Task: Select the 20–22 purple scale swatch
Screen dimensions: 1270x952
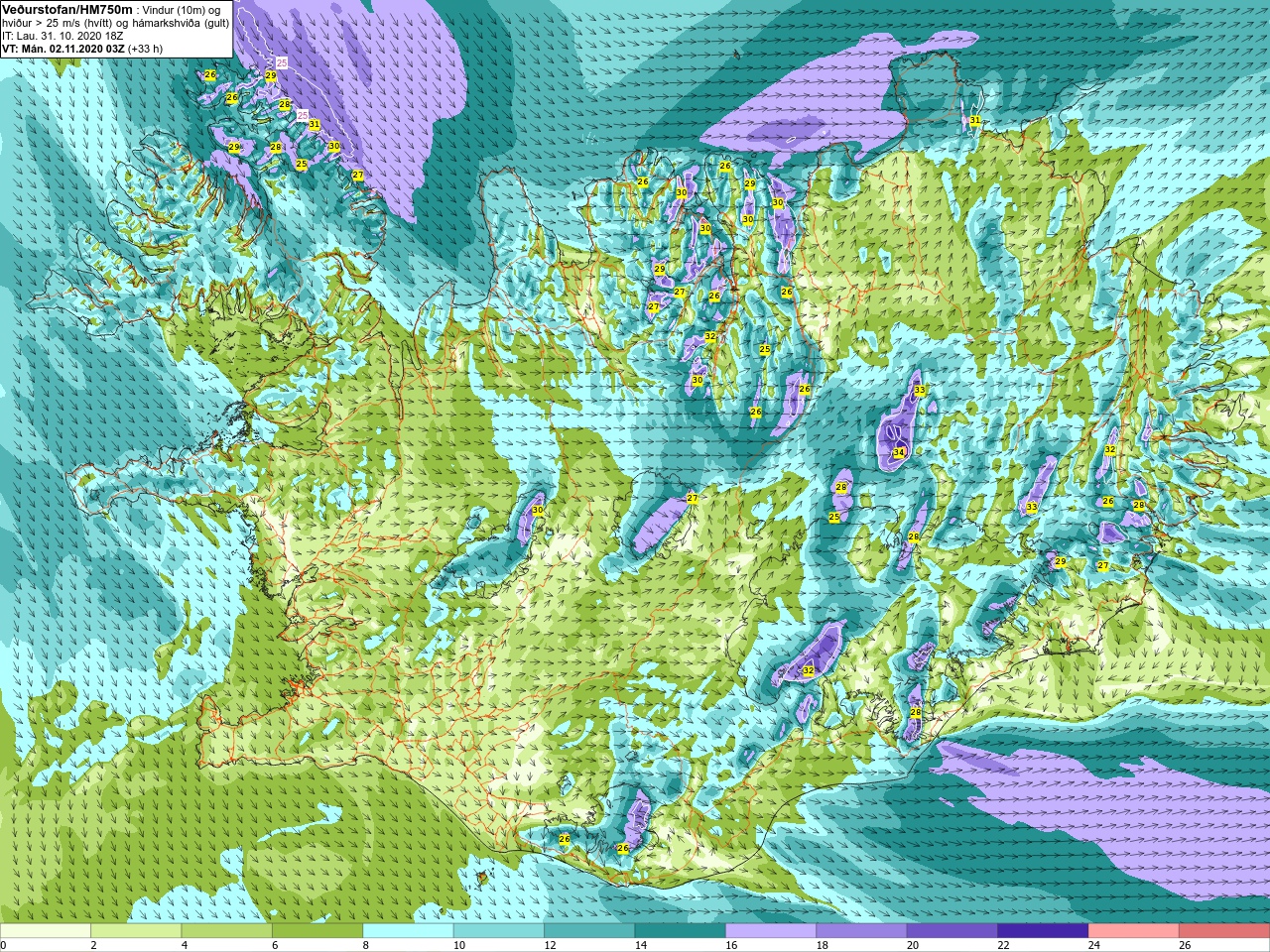Action: (952, 930)
